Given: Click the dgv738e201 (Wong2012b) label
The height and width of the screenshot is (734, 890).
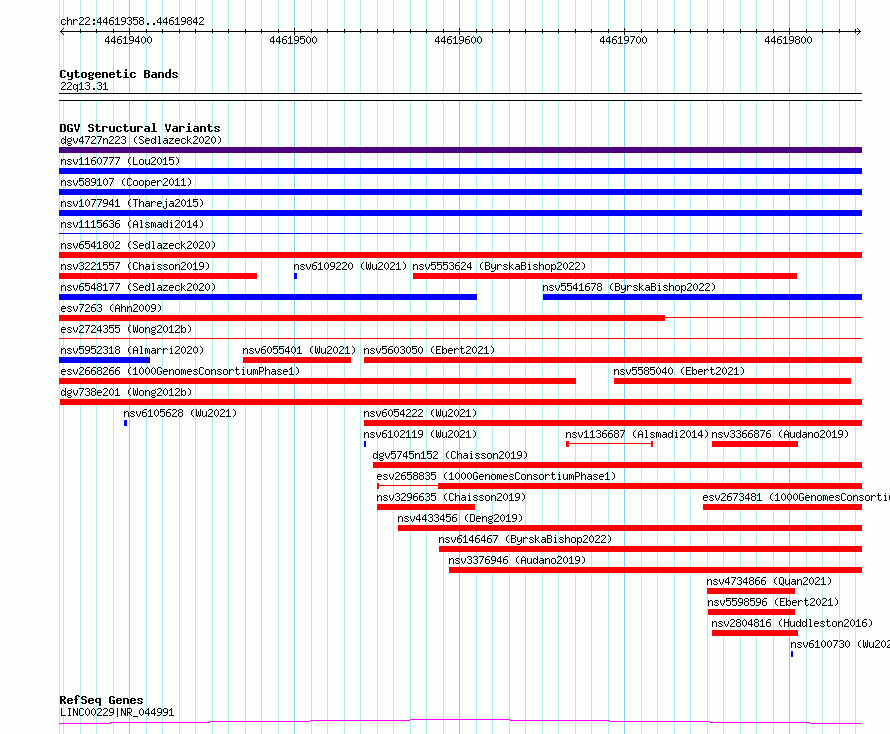Looking at the screenshot, I should [x=126, y=392].
